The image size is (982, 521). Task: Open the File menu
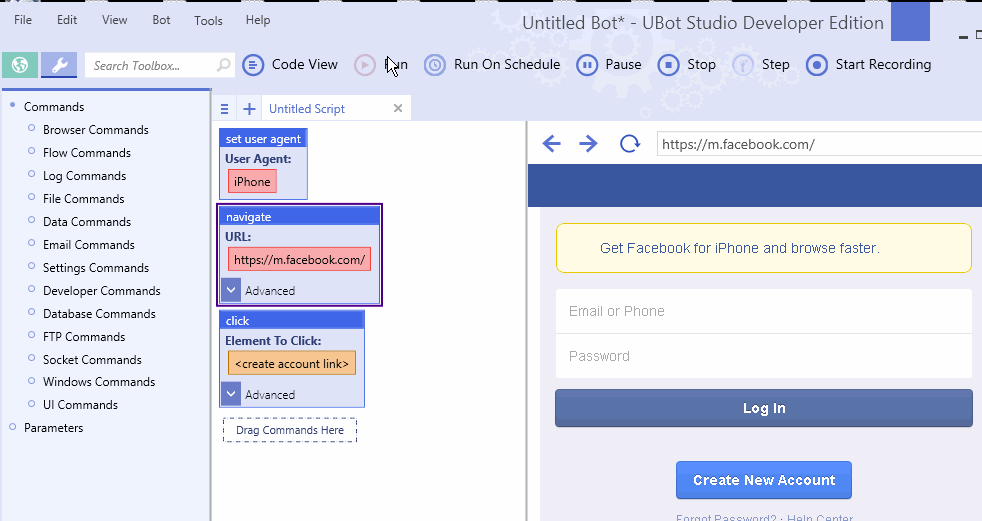(23, 20)
